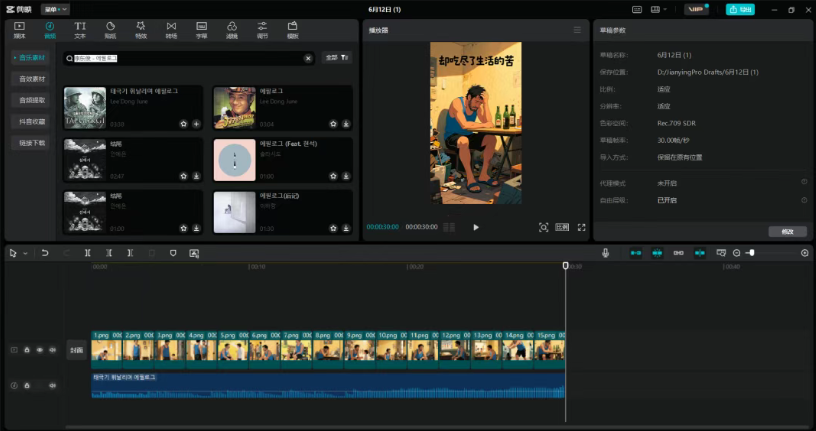Open the player panel hamburger menu
Viewport: 816px width, 431px height.
[x=577, y=30]
